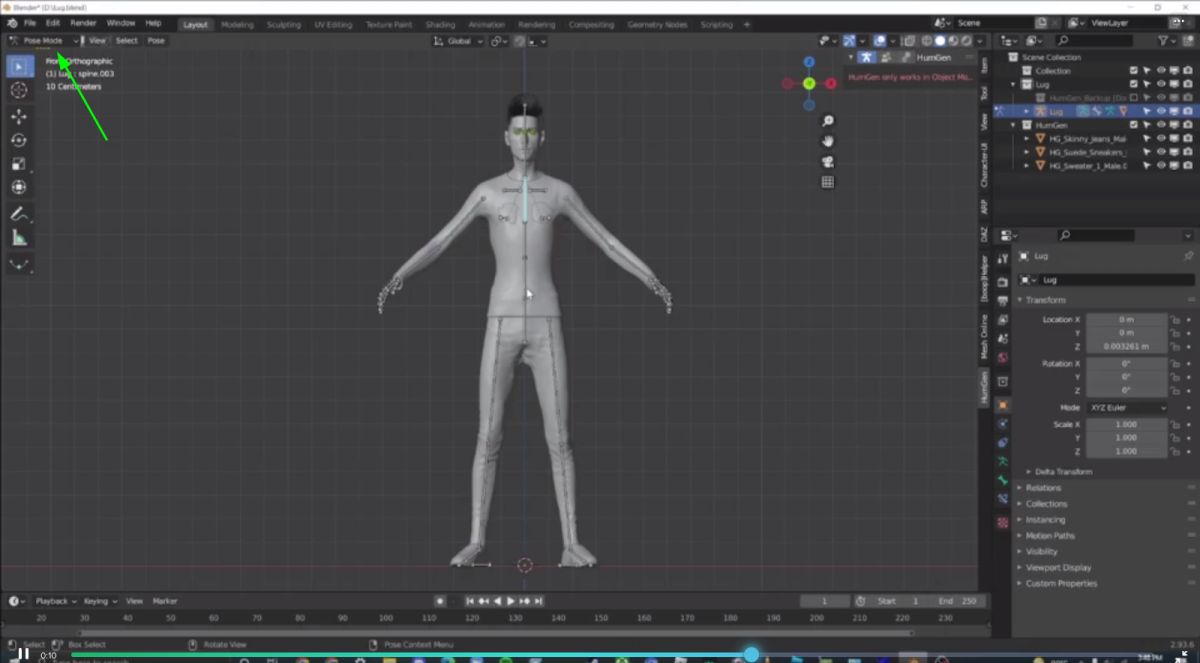The width and height of the screenshot is (1200, 663).
Task: Switch to orthographic grid view icon
Action: coord(827,182)
